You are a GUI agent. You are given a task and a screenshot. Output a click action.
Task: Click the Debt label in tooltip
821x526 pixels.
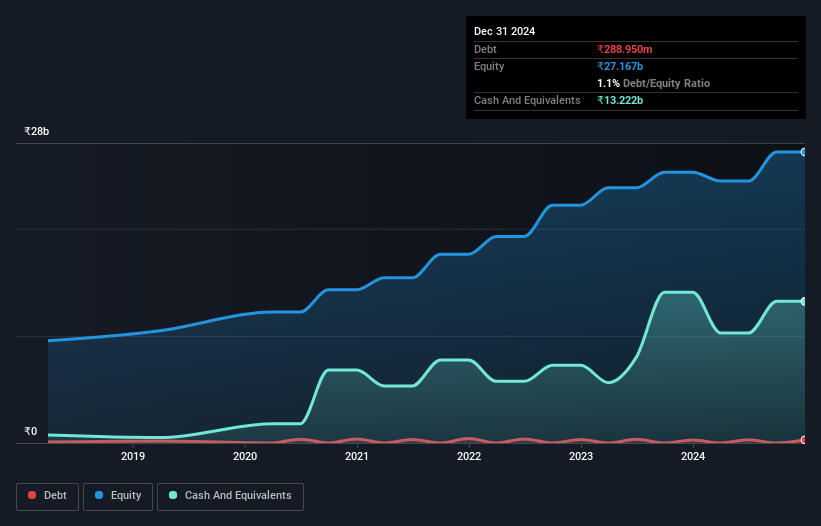pos(485,49)
